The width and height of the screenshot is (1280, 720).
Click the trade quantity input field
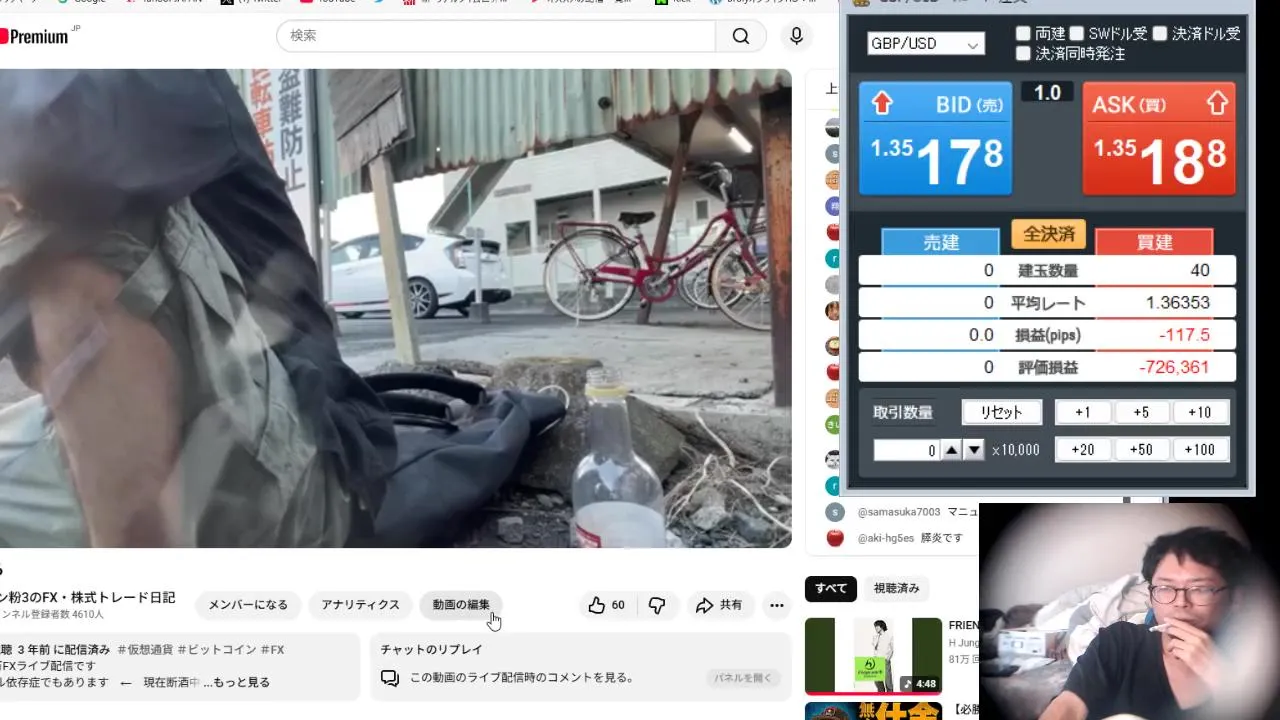point(907,450)
